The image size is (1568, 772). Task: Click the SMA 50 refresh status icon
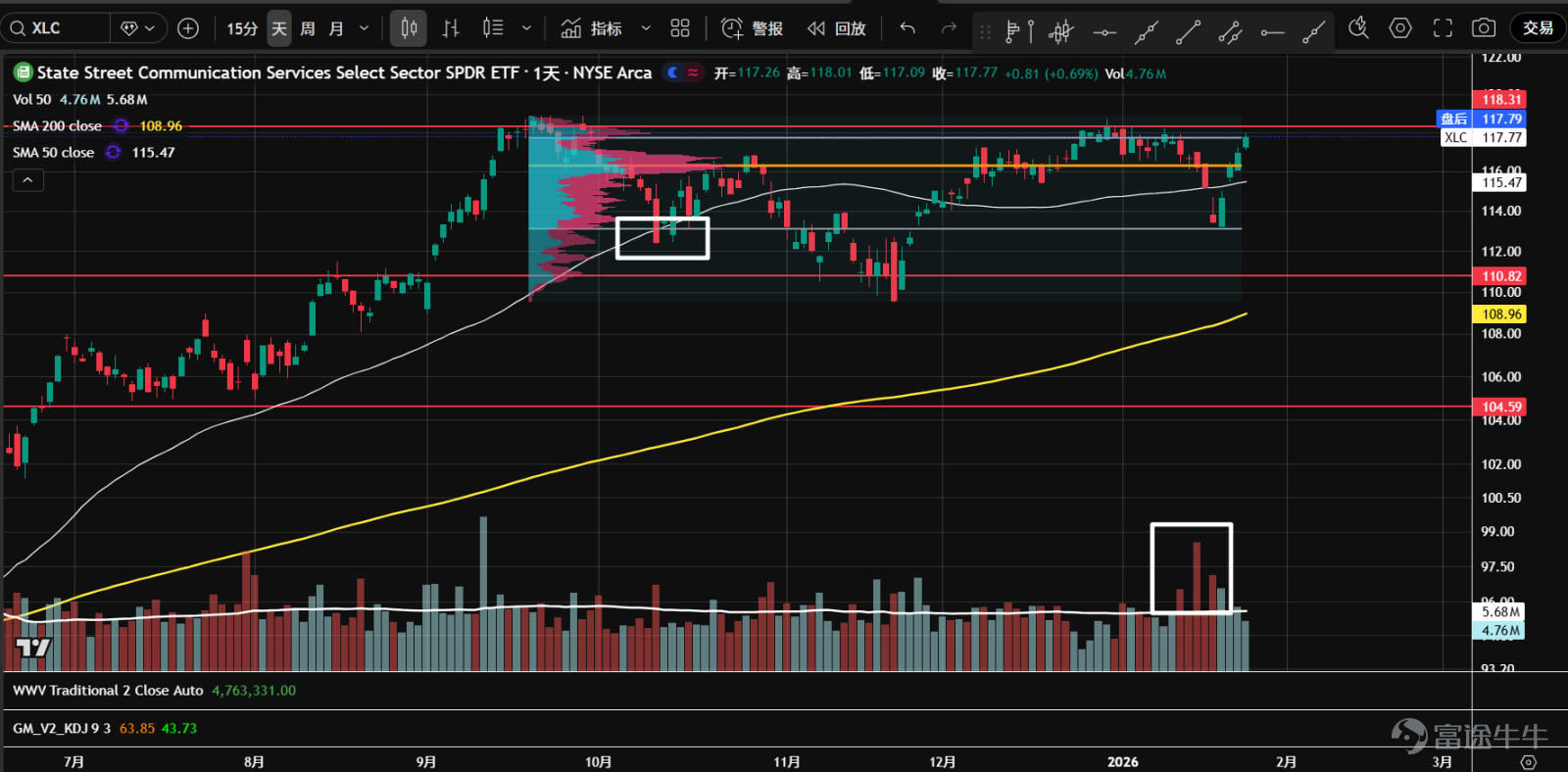(x=114, y=152)
